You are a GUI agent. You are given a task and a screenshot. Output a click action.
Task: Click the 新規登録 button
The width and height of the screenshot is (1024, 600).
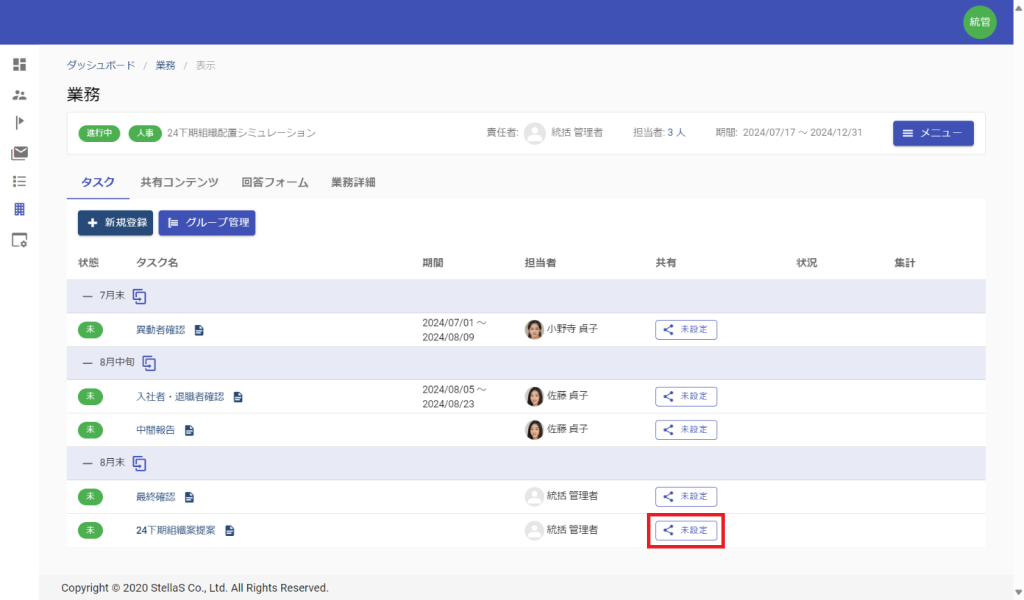click(115, 223)
